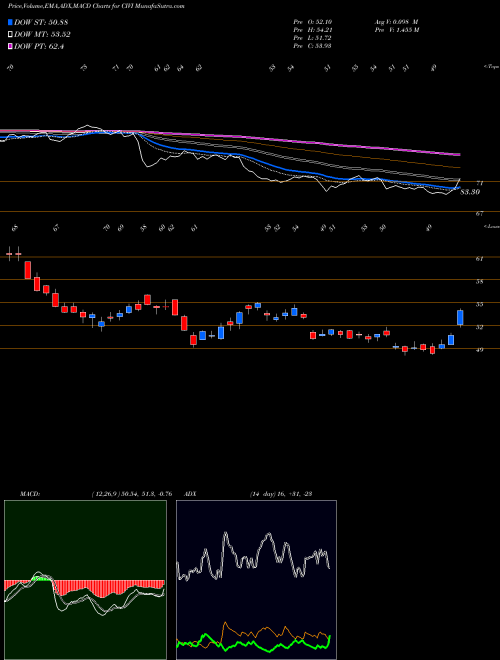Click the 58 axis label on candlestick chart

pyautogui.click(x=479, y=281)
